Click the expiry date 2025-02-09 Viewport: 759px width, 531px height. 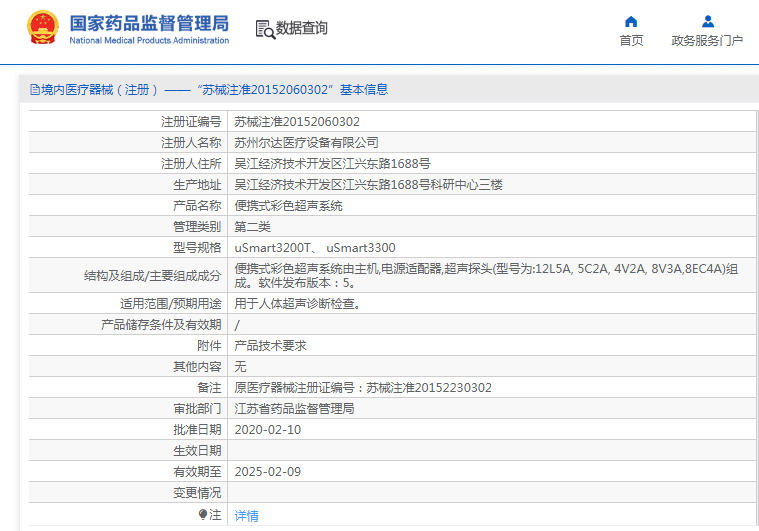click(266, 472)
